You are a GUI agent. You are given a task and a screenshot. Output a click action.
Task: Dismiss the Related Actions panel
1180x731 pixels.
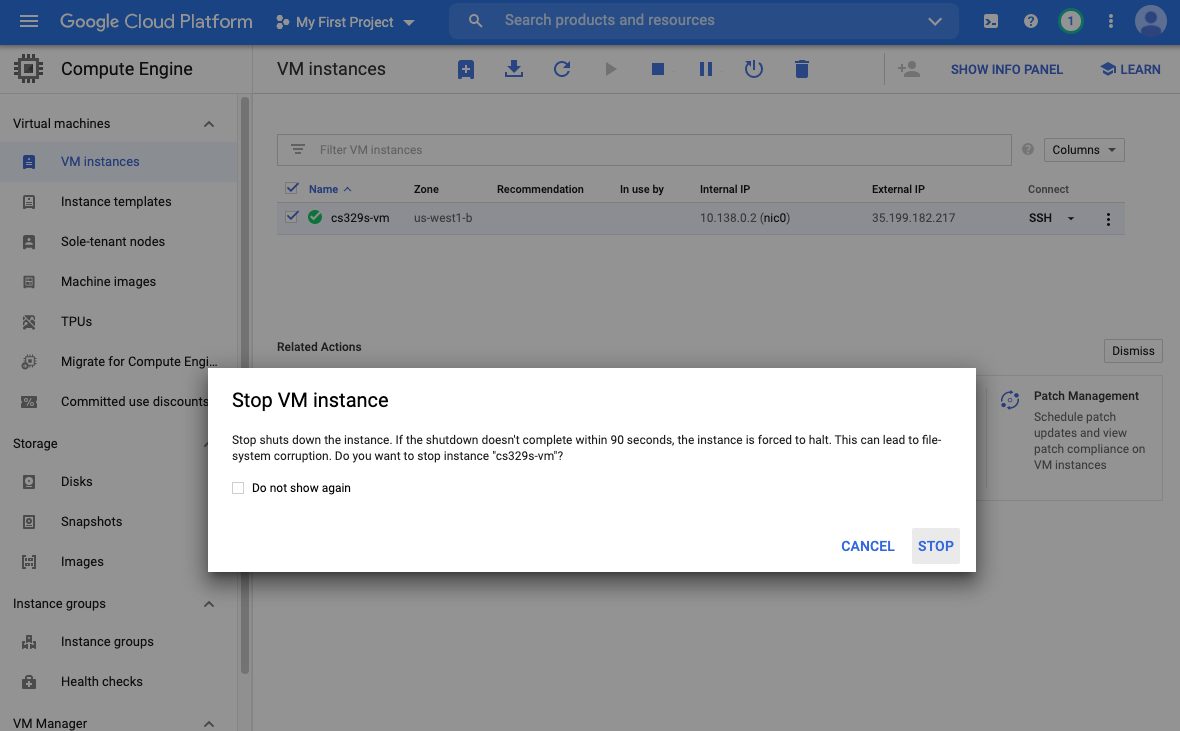(x=1133, y=351)
